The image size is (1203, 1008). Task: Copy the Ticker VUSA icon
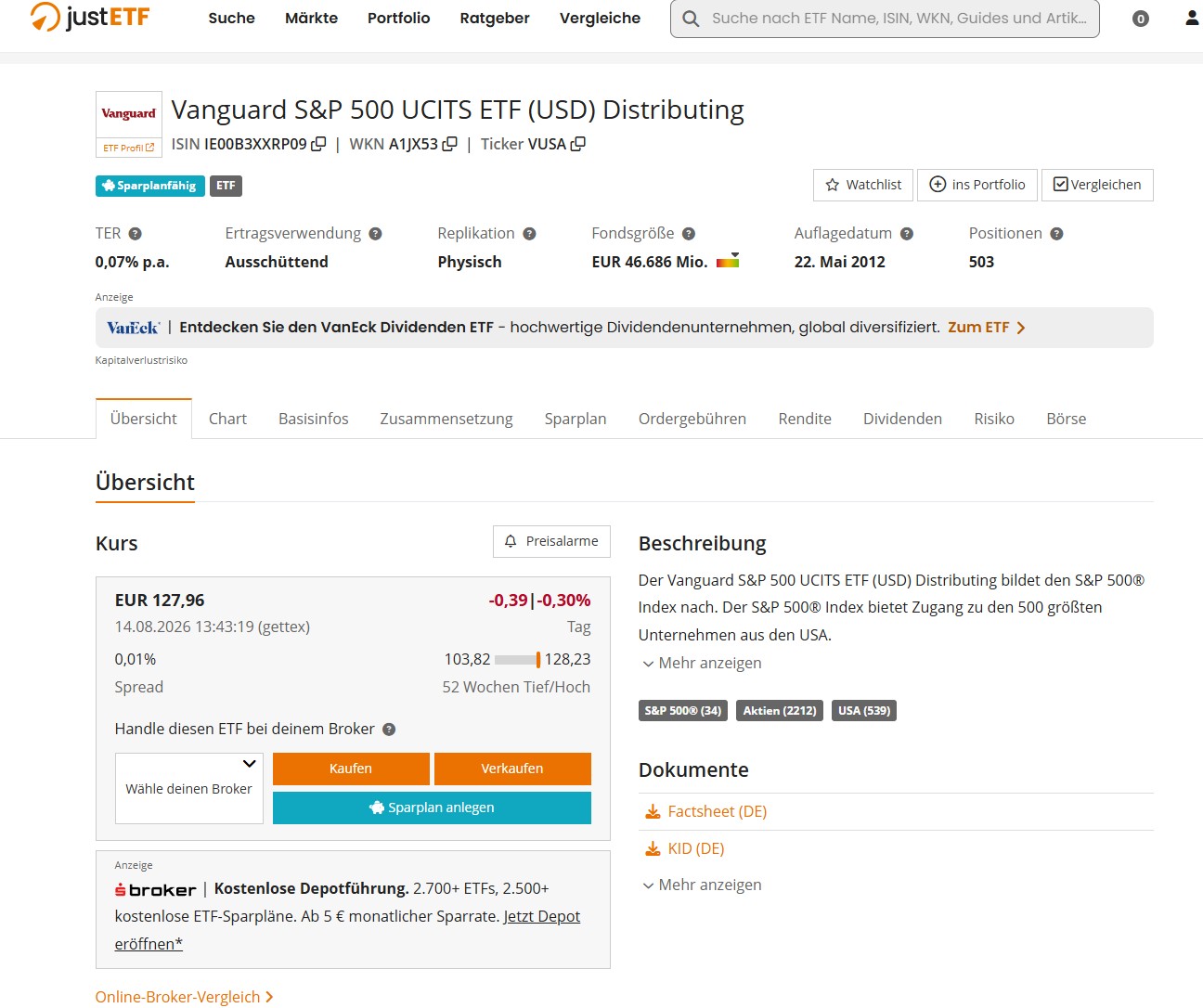[x=578, y=144]
